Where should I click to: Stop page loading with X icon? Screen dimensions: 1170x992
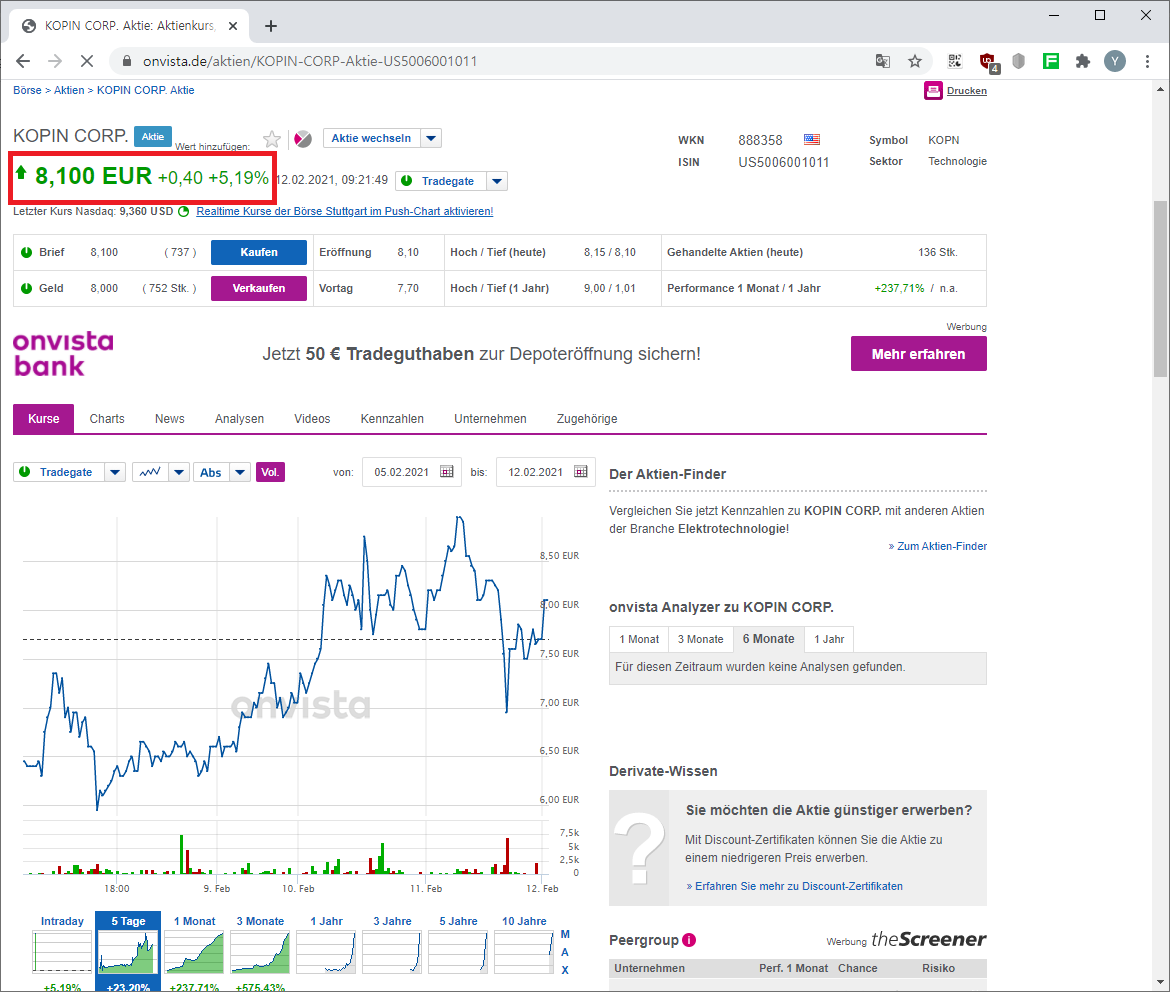click(87, 61)
